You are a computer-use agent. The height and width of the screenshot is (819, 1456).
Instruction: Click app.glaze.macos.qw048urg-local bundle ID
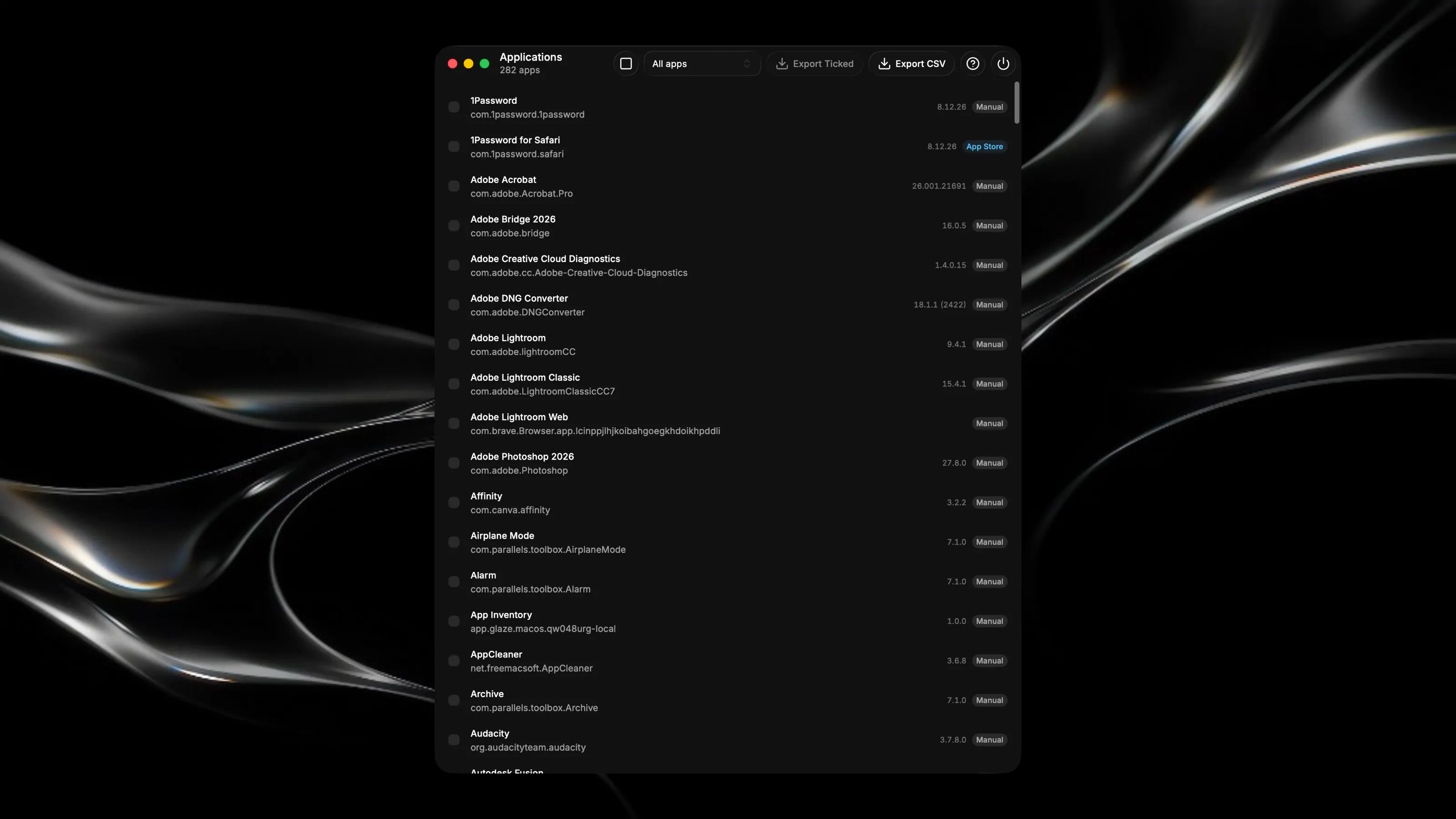(543, 628)
